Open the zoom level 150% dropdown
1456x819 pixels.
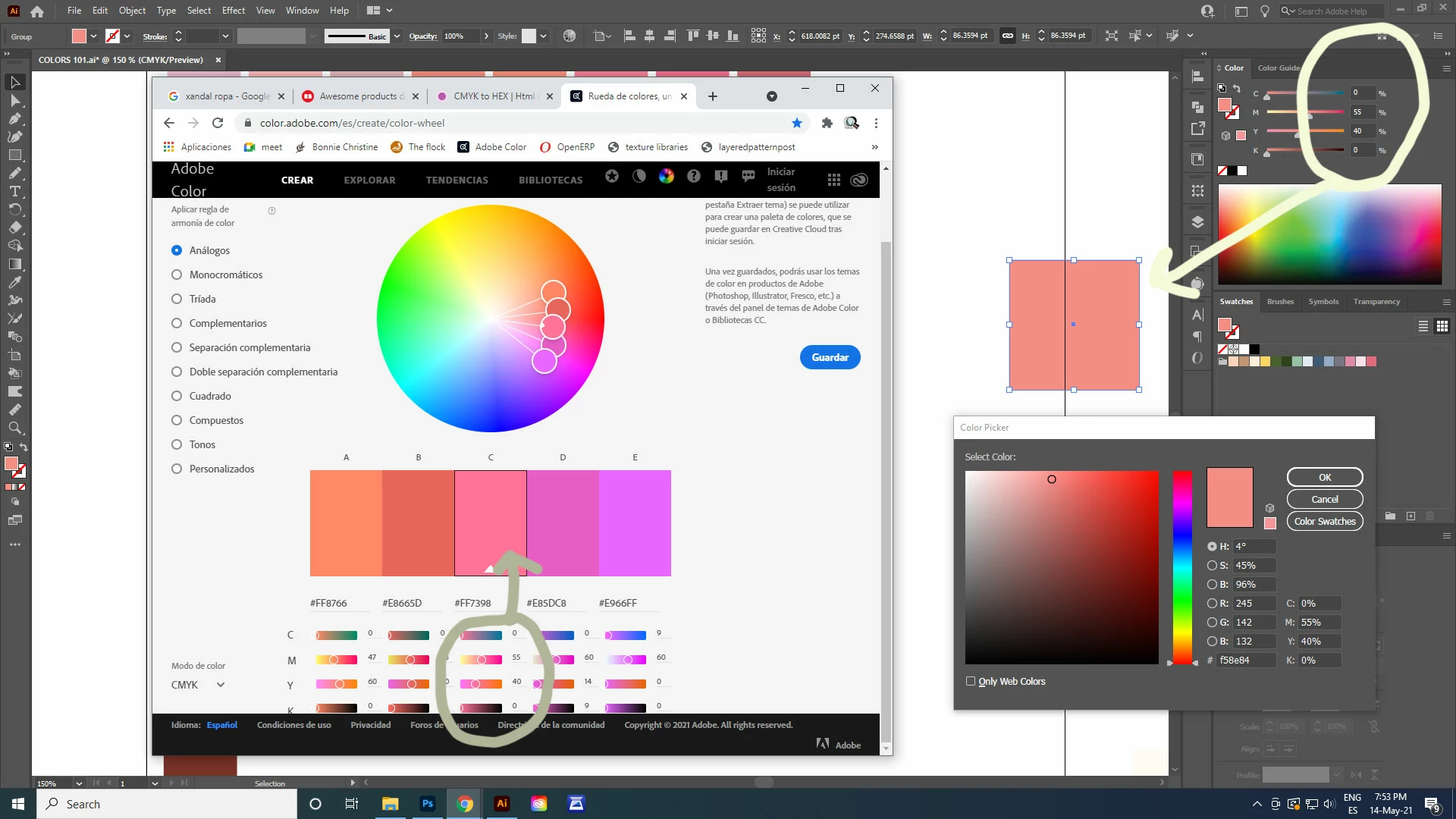pos(79,783)
